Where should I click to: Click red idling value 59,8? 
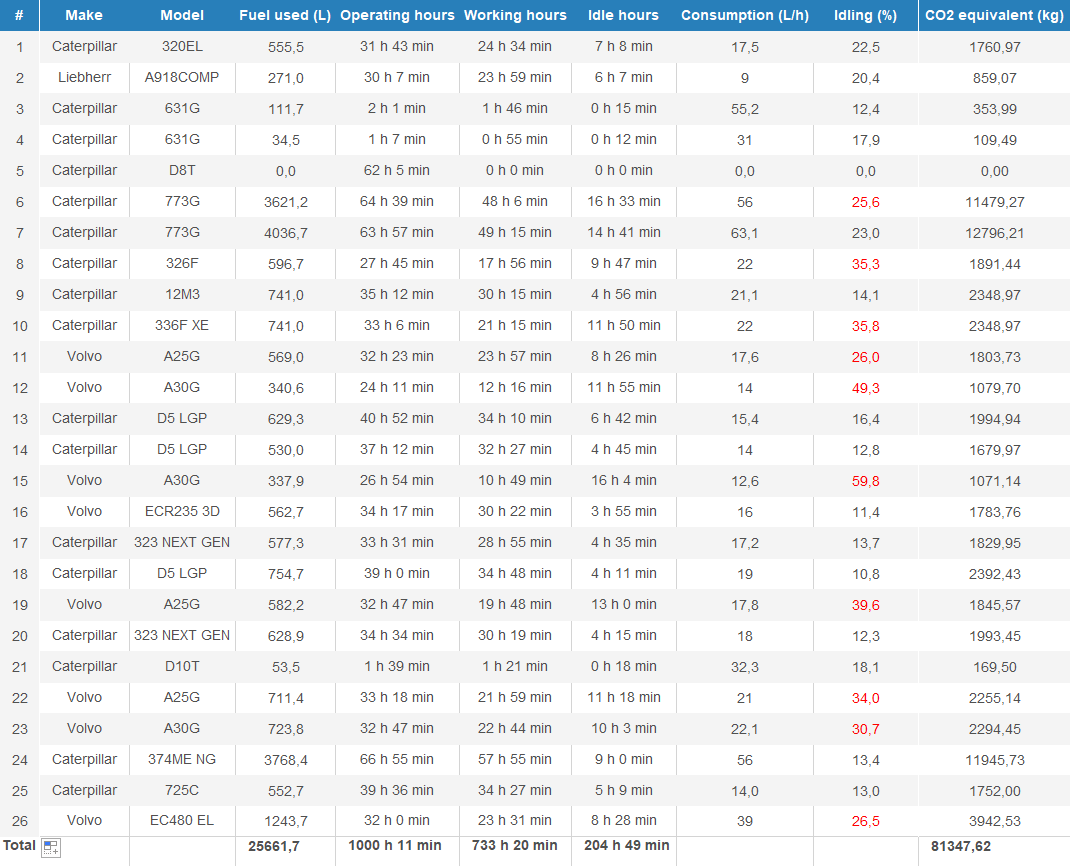tap(865, 481)
